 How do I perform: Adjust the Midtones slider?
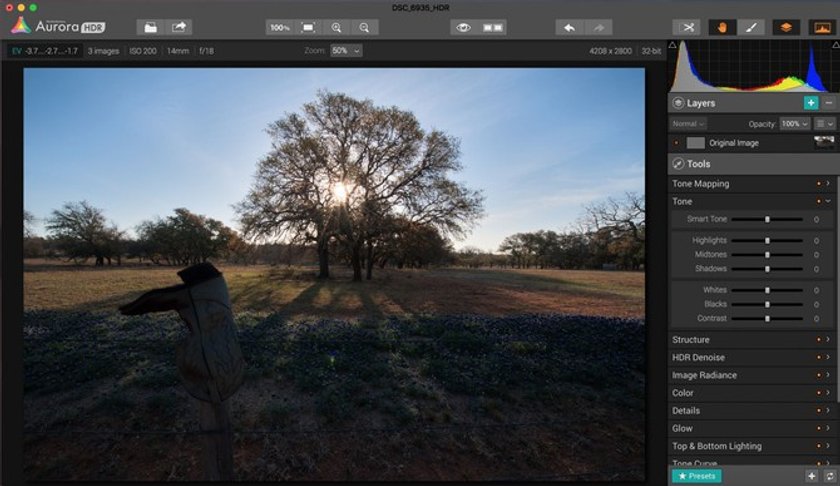(x=767, y=255)
